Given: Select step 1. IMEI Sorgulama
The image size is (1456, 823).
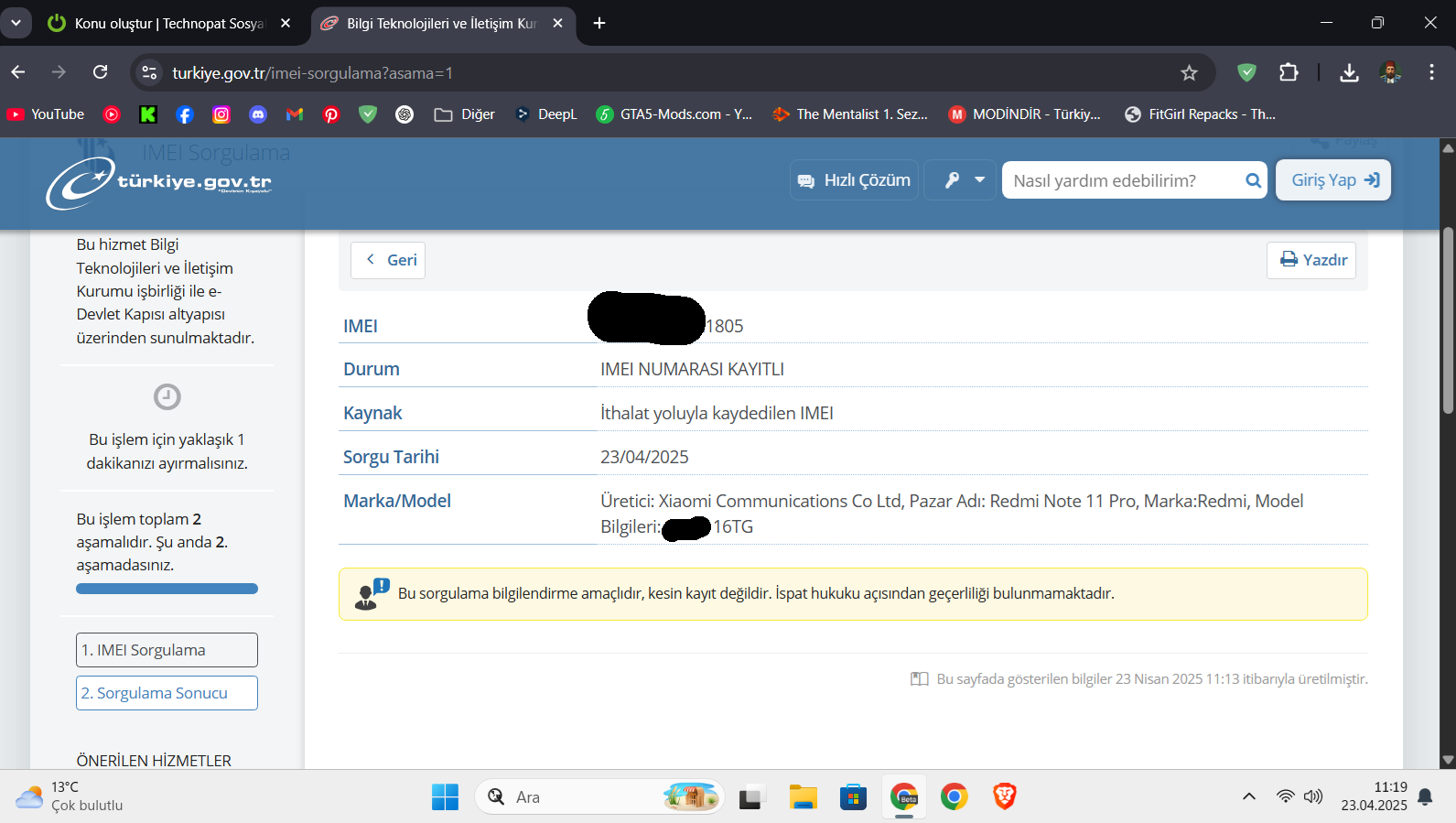Looking at the screenshot, I should [x=167, y=650].
